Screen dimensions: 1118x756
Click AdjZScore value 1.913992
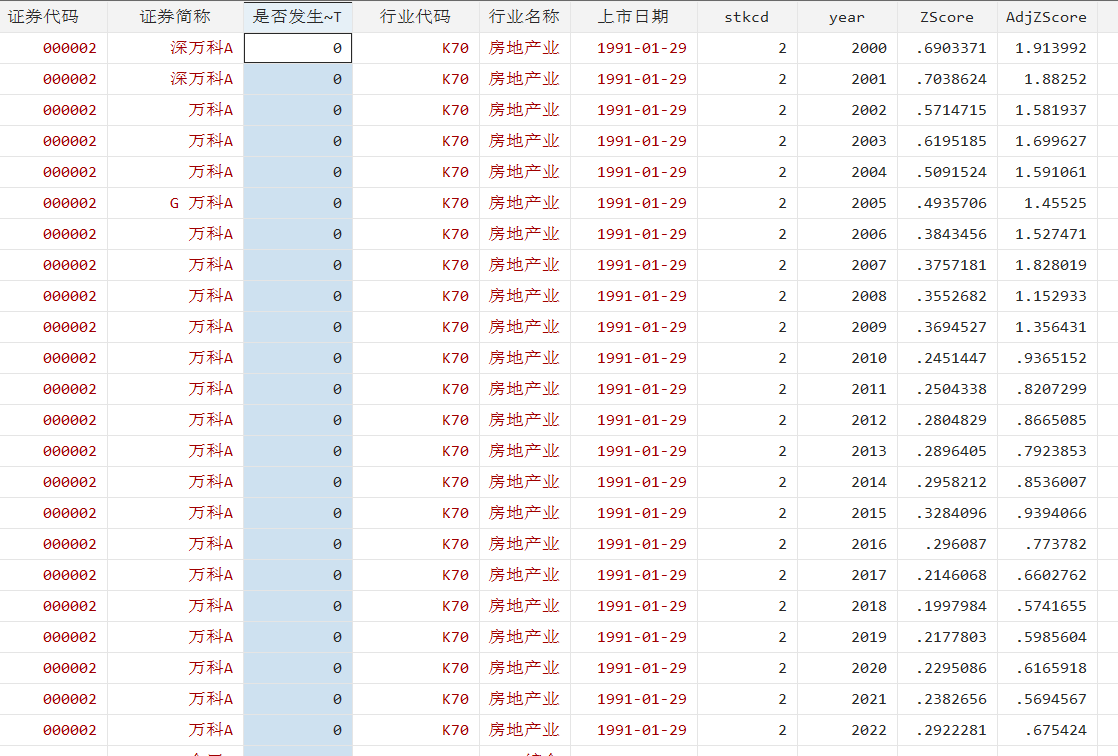pos(1051,48)
